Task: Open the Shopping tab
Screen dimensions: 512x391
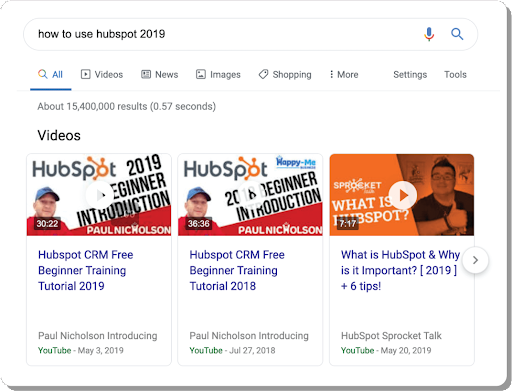Action: 285,74
